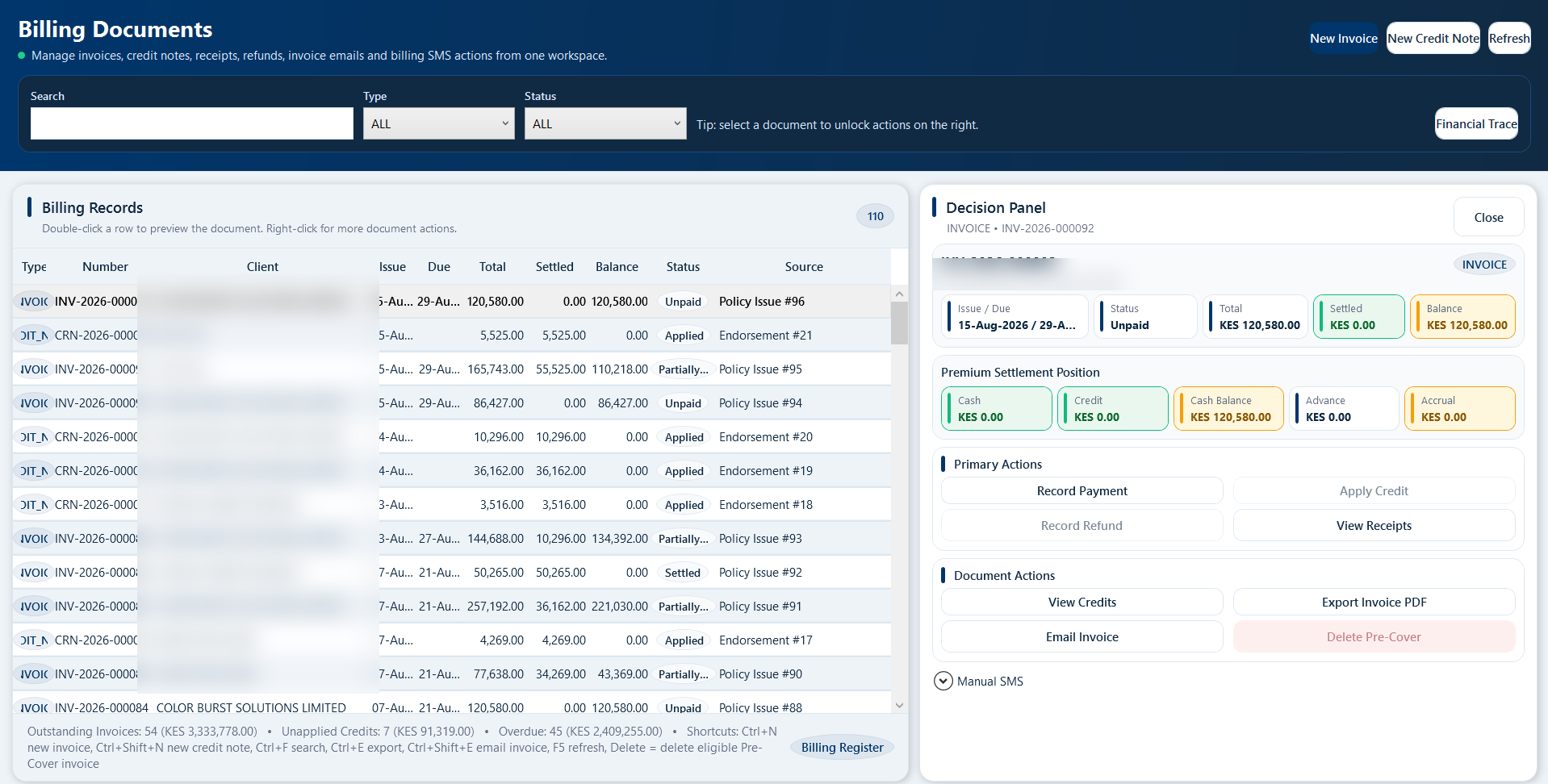Click the INVOICE type badge in Decision Panel
The height and width of the screenshot is (784, 1548).
coord(1484,264)
